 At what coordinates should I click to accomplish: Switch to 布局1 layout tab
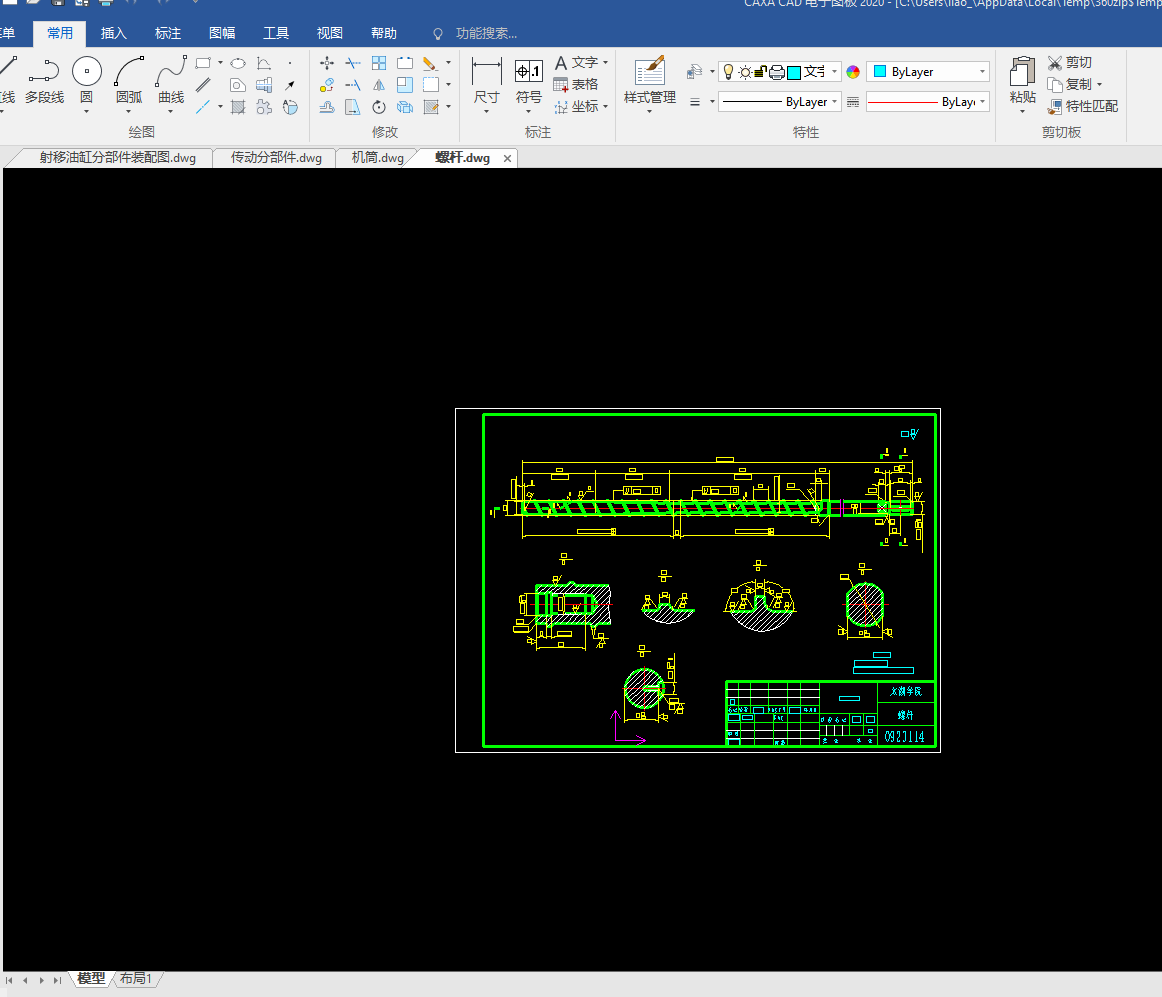click(x=136, y=979)
